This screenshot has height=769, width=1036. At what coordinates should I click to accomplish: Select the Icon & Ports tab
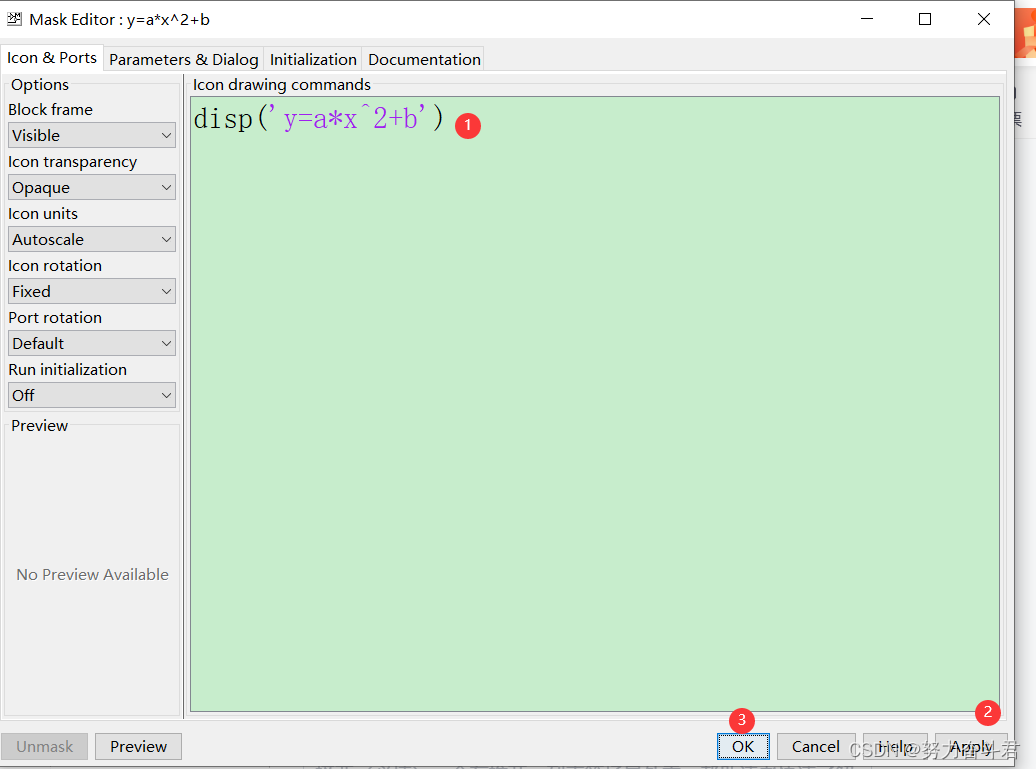[52, 58]
